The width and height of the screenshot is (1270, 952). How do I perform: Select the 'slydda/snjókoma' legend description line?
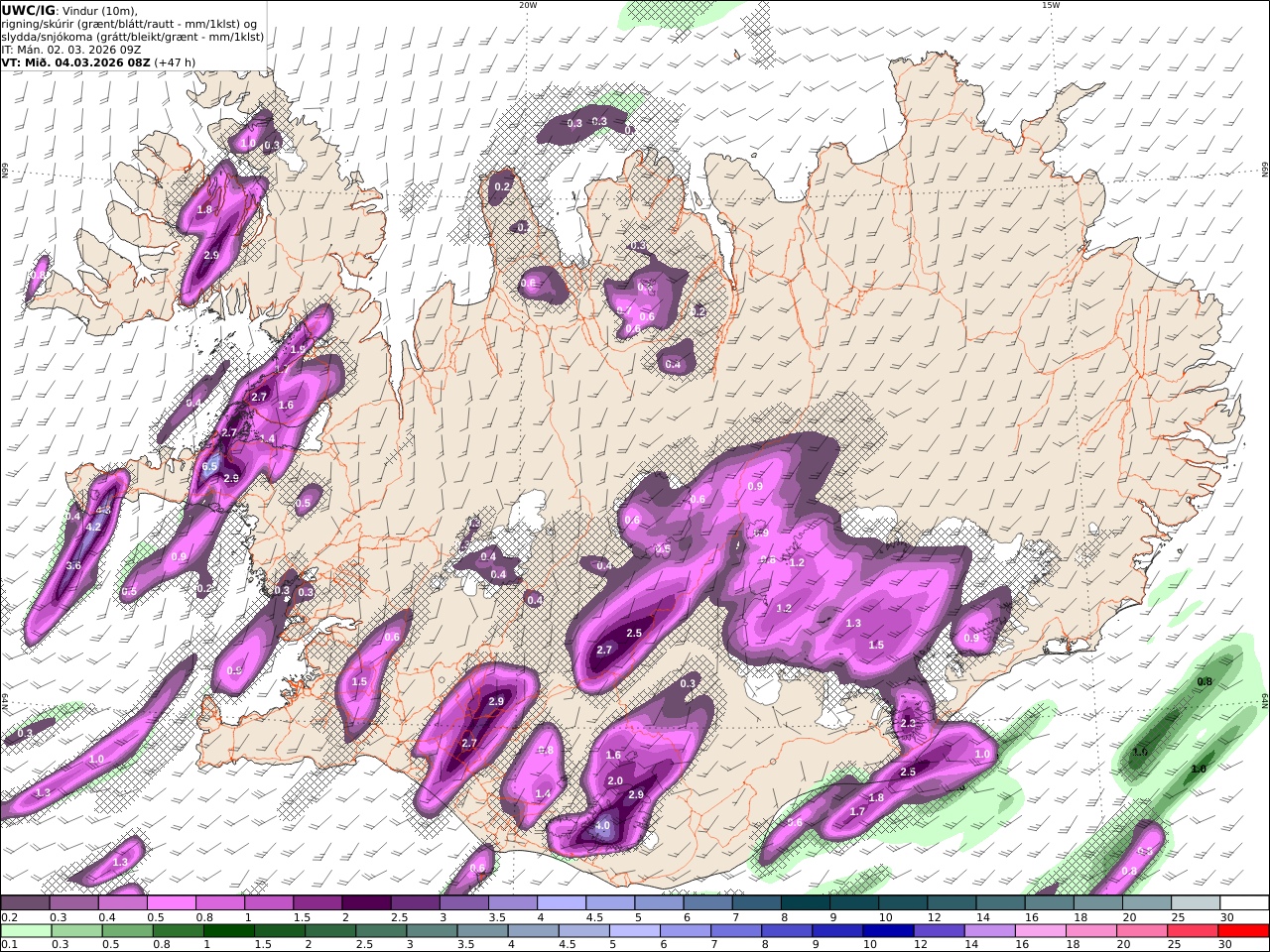pyautogui.click(x=132, y=37)
